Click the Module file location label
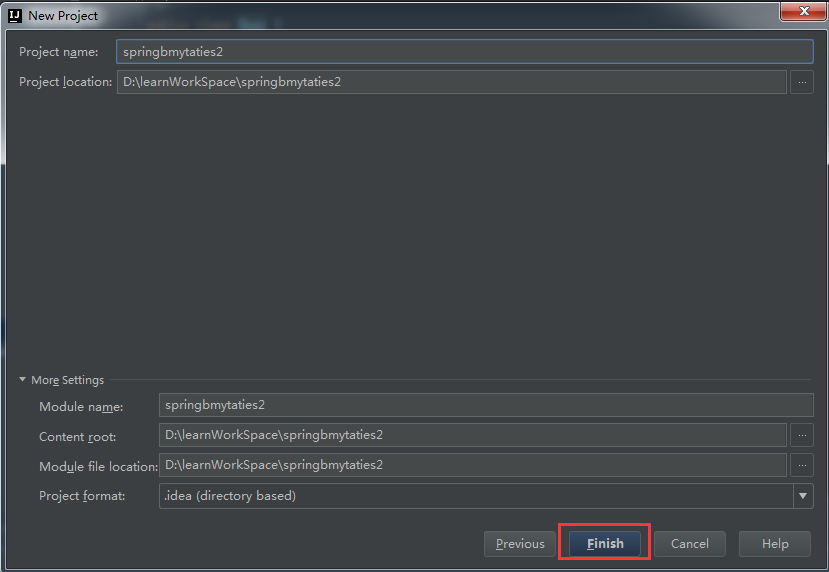This screenshot has height=572, width=829. 98,467
